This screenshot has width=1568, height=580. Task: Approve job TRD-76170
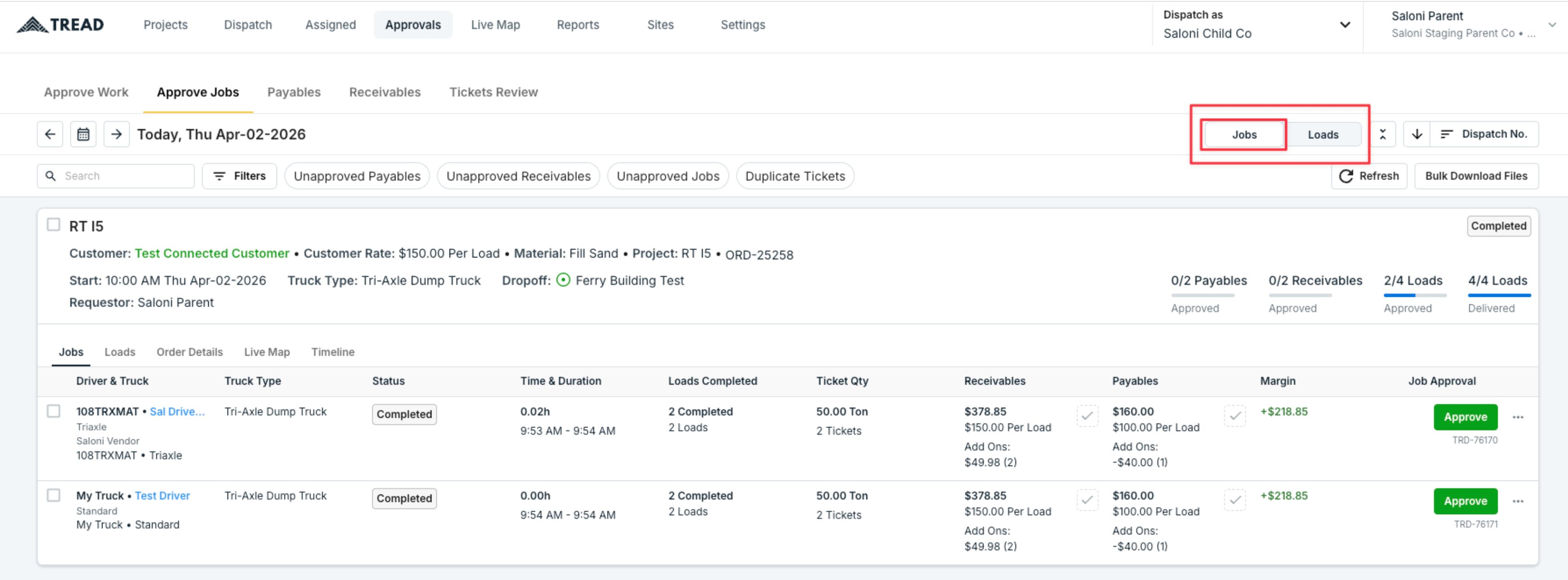[x=1465, y=417]
